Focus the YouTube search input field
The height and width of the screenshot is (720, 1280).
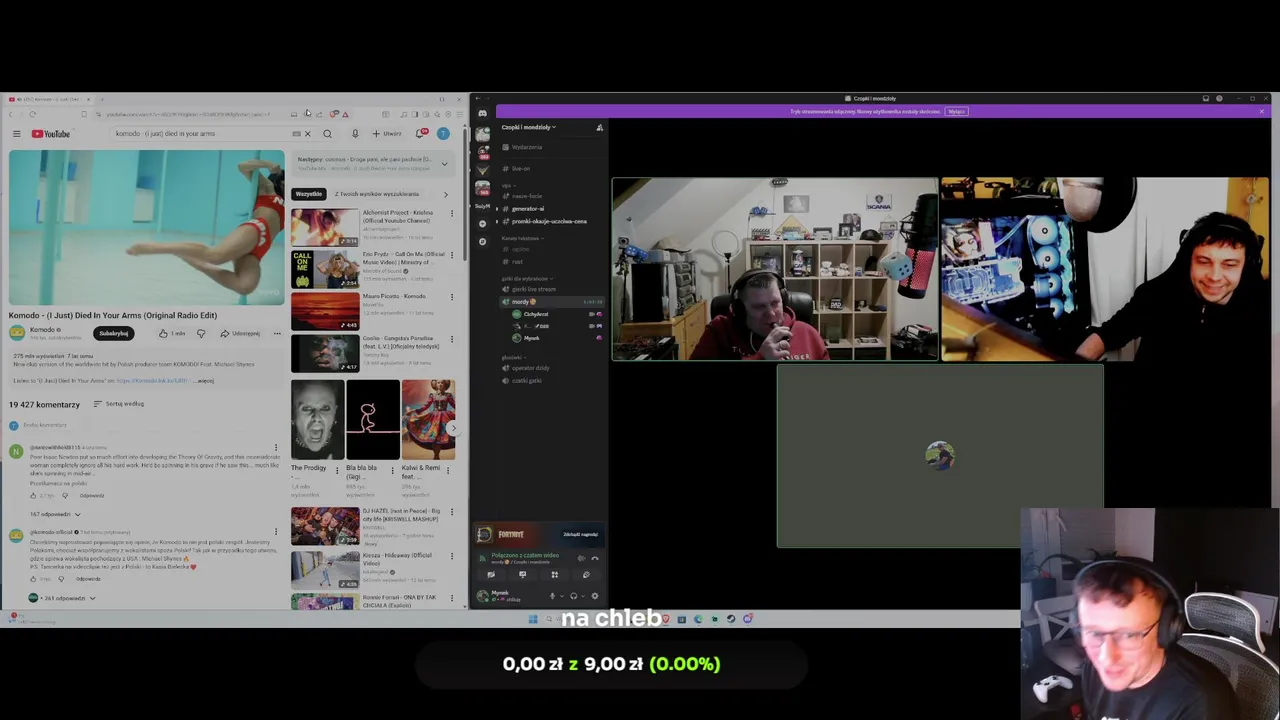pyautogui.click(x=204, y=134)
